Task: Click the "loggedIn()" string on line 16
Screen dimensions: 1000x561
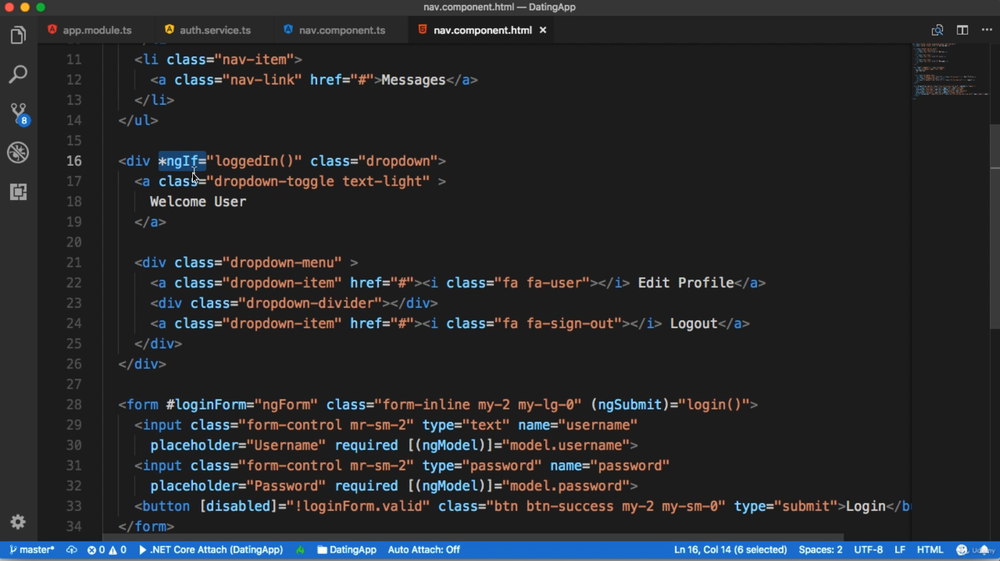Action: coord(254,161)
